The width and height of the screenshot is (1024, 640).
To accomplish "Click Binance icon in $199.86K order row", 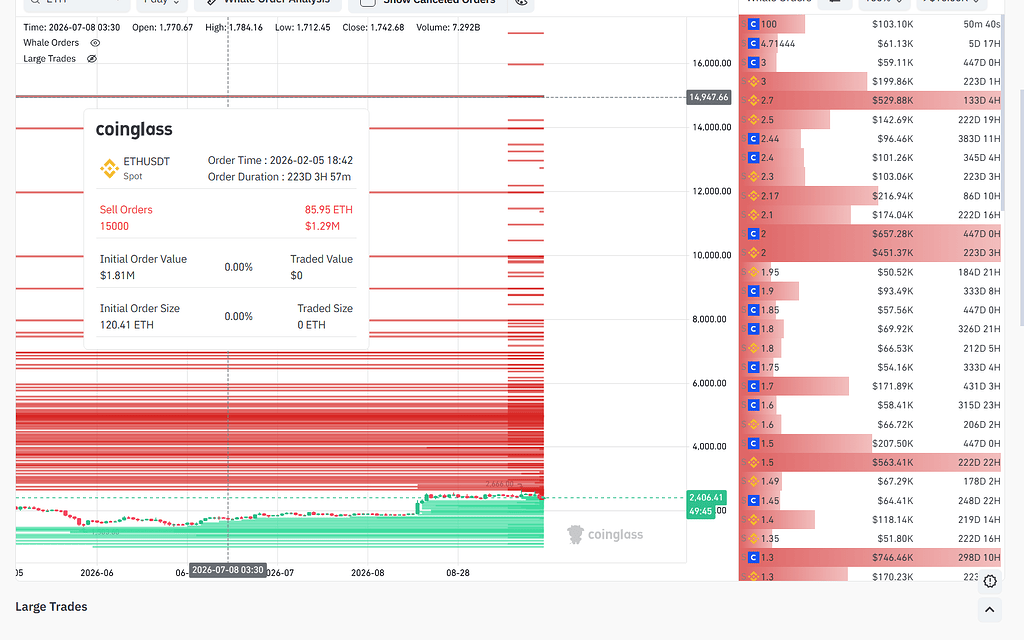I will tap(753, 82).
